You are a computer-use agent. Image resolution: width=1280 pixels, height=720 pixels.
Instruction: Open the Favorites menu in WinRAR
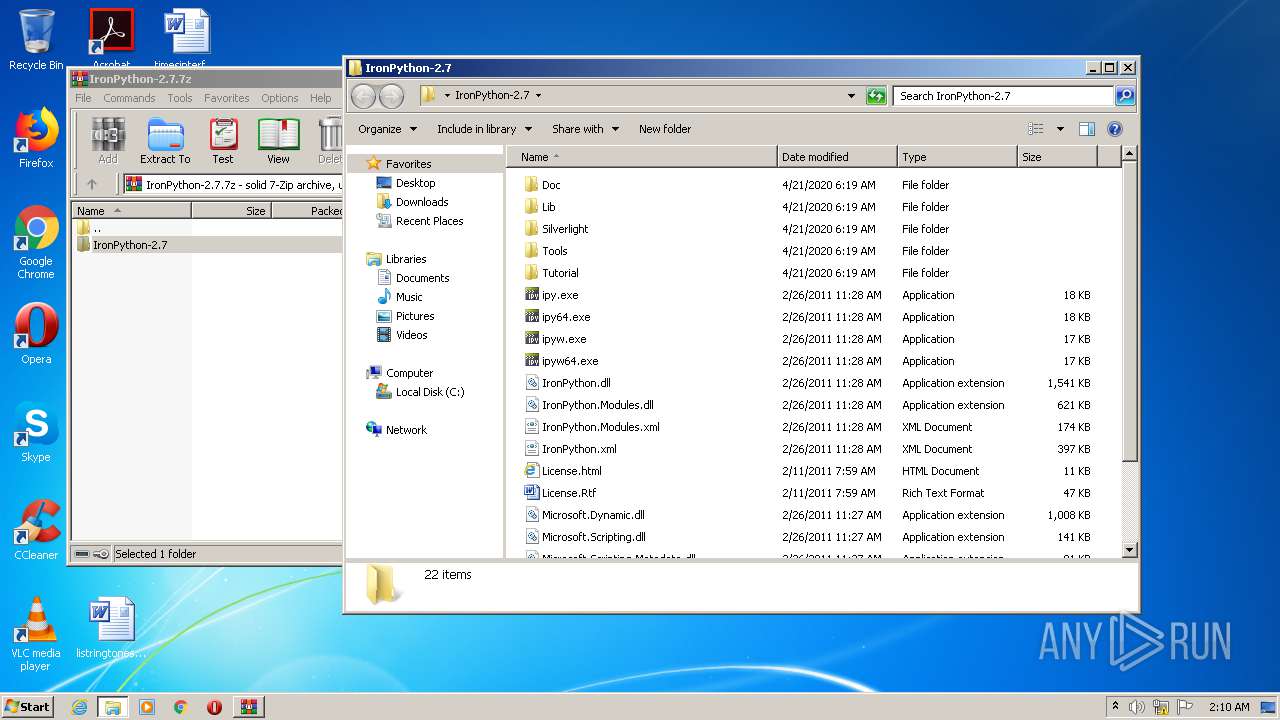point(227,98)
